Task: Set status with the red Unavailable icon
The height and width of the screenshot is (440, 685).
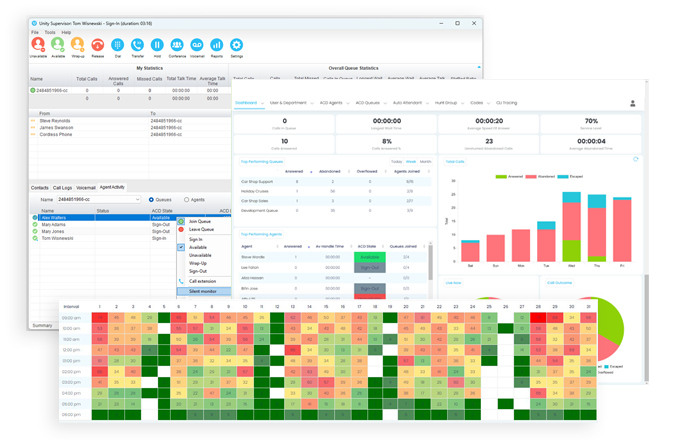Action: coord(38,44)
